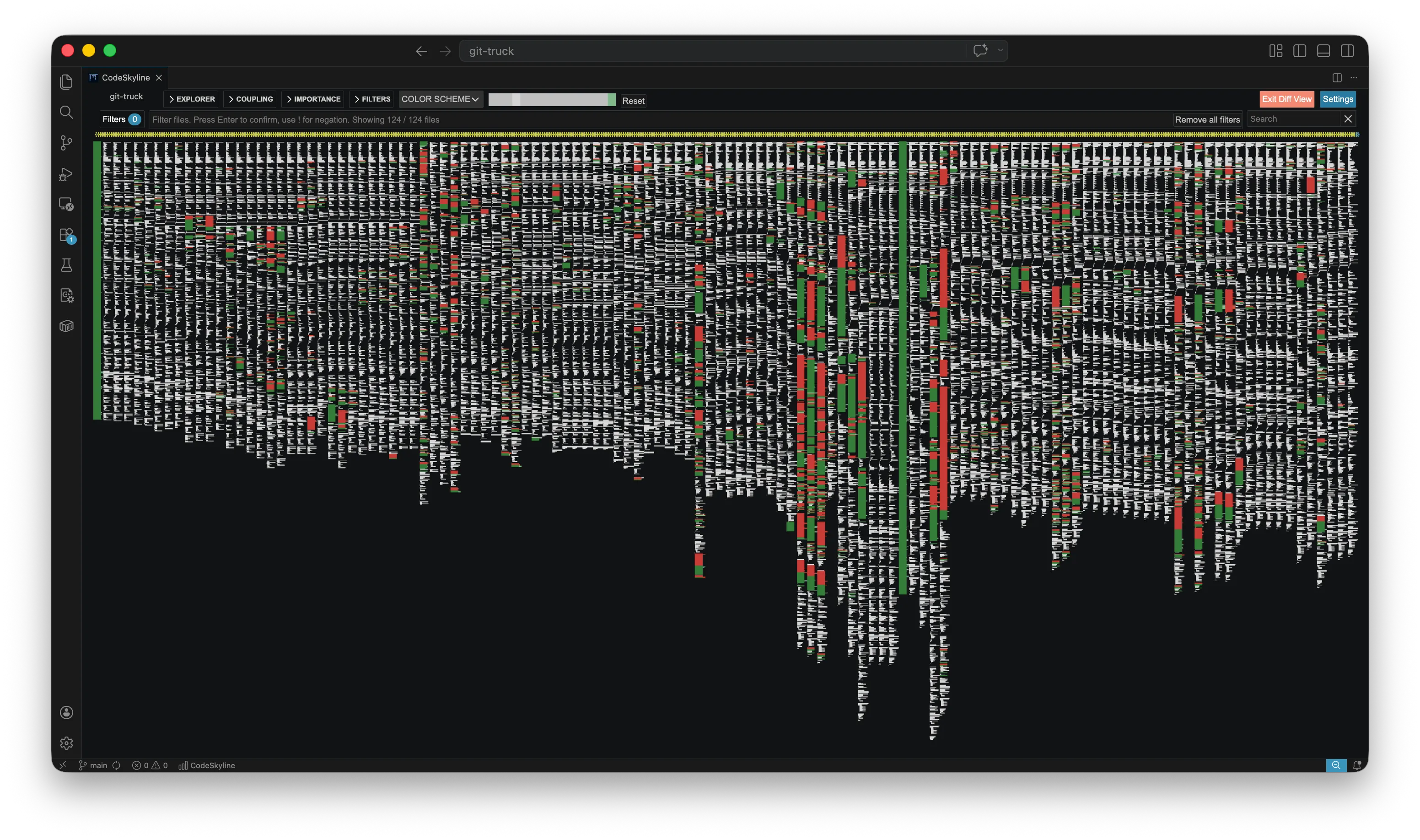1420x840 pixels.
Task: Open the Remote Explorer icon
Action: [x=66, y=204]
